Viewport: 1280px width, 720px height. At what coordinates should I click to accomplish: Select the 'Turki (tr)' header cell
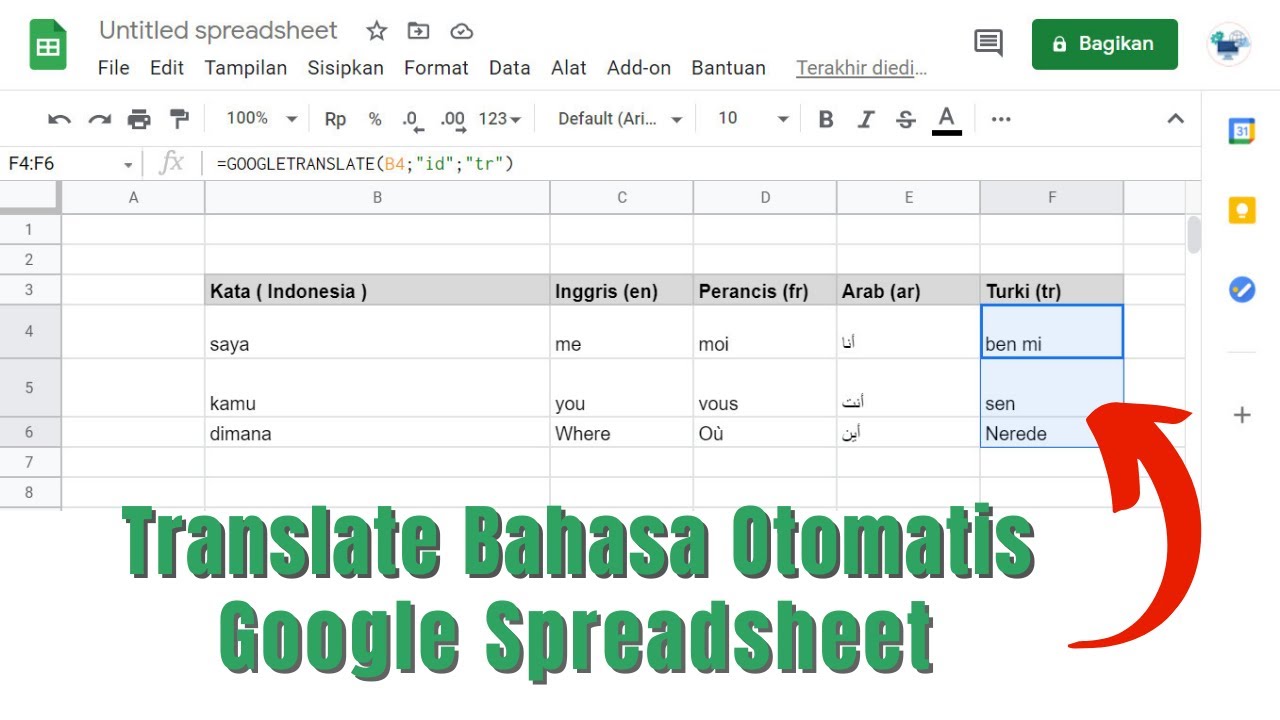pos(1052,290)
